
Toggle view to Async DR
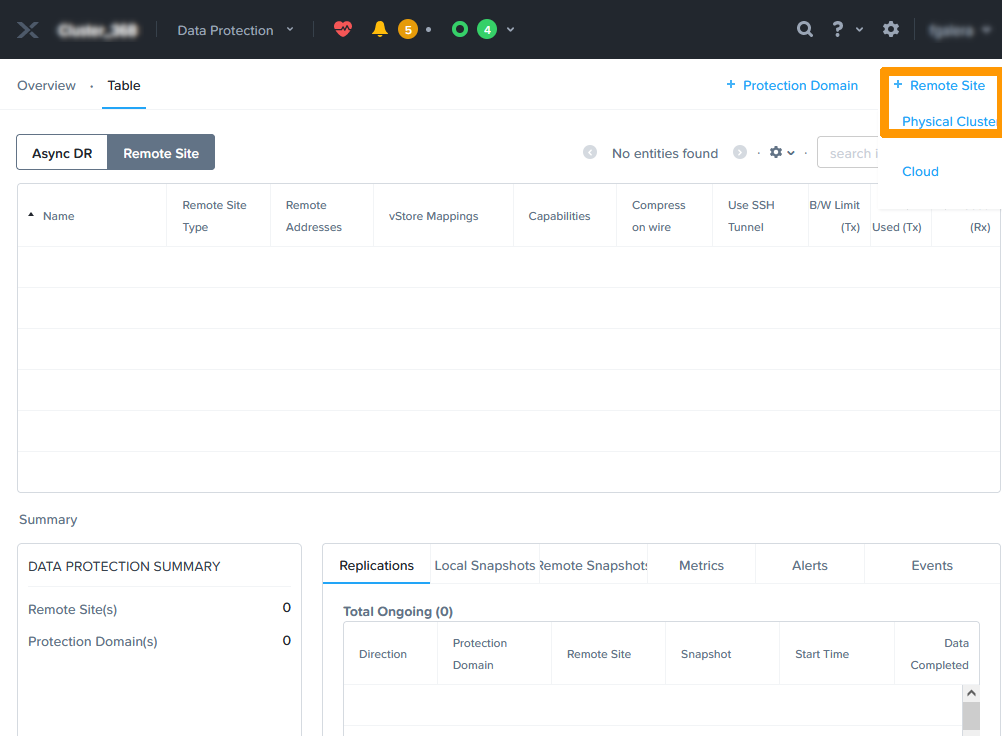pos(62,153)
